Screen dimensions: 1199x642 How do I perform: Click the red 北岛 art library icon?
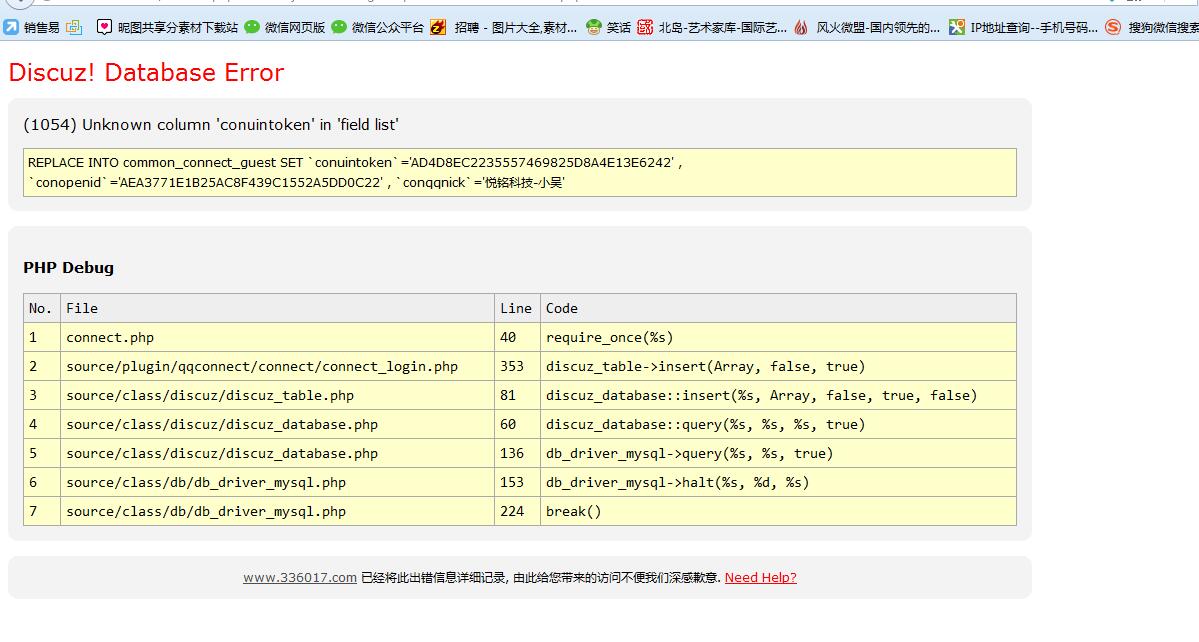tap(645, 27)
